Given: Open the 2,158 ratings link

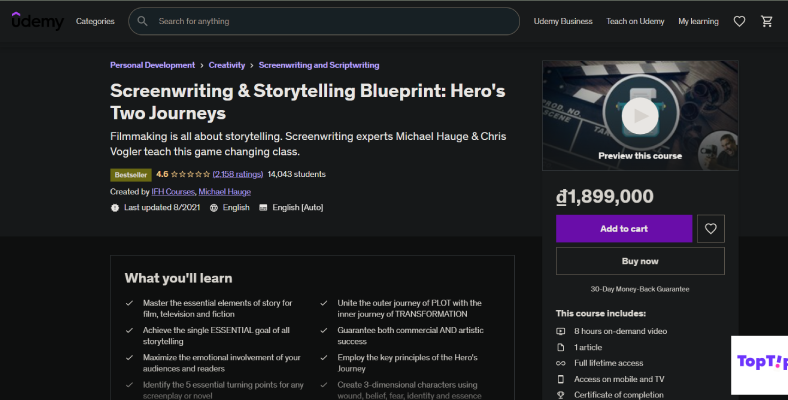Looking at the screenshot, I should [238, 174].
